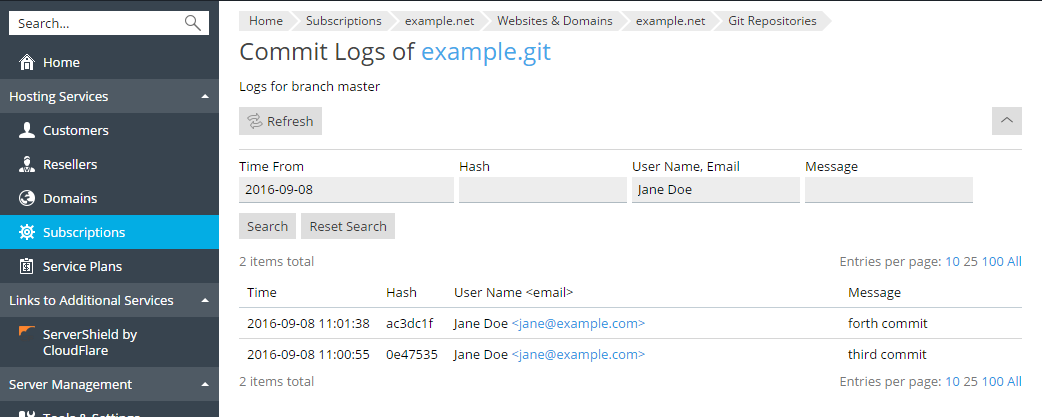
Task: Click the Domains globe icon
Action: click(27, 199)
